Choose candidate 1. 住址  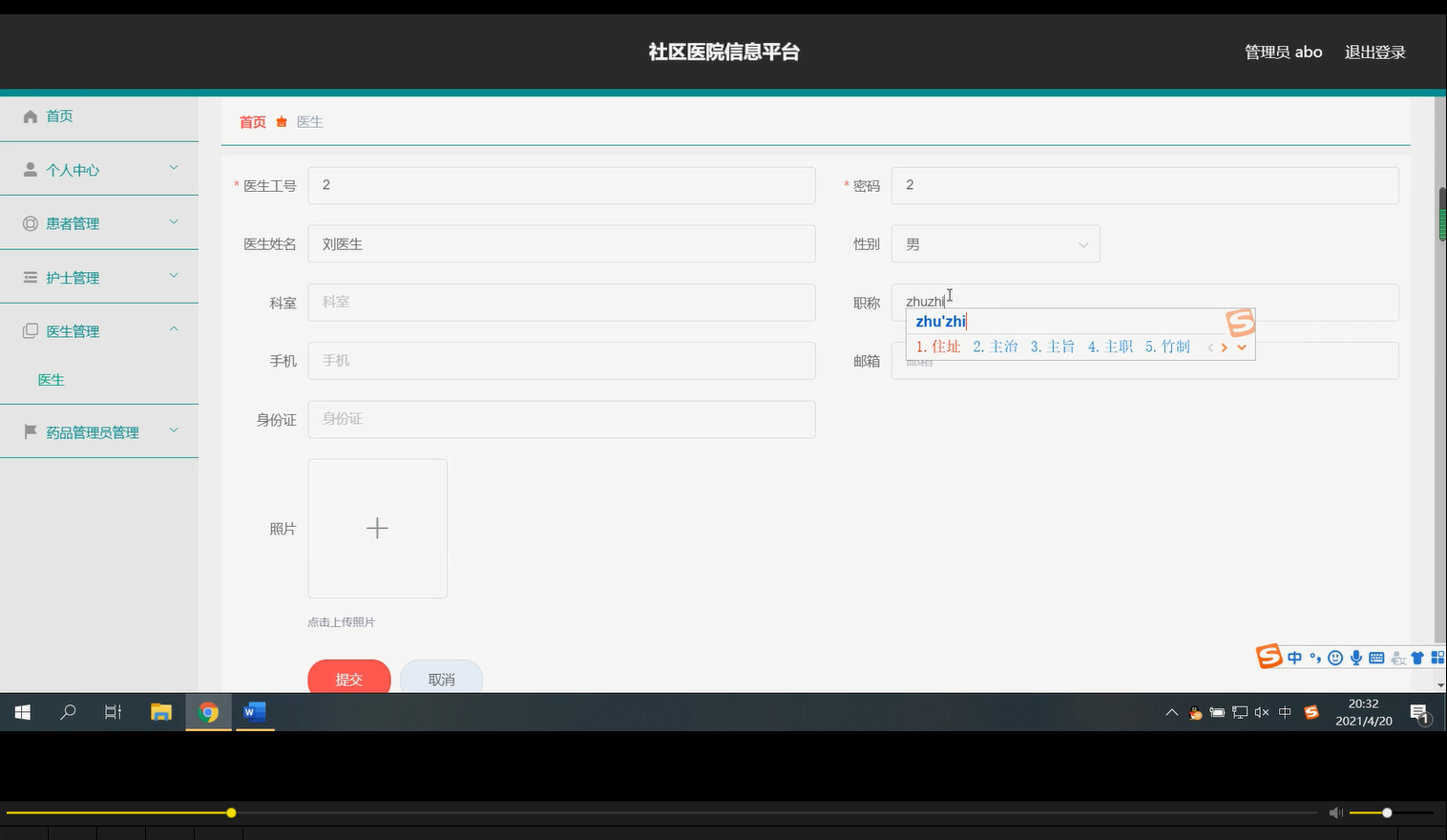(x=938, y=346)
